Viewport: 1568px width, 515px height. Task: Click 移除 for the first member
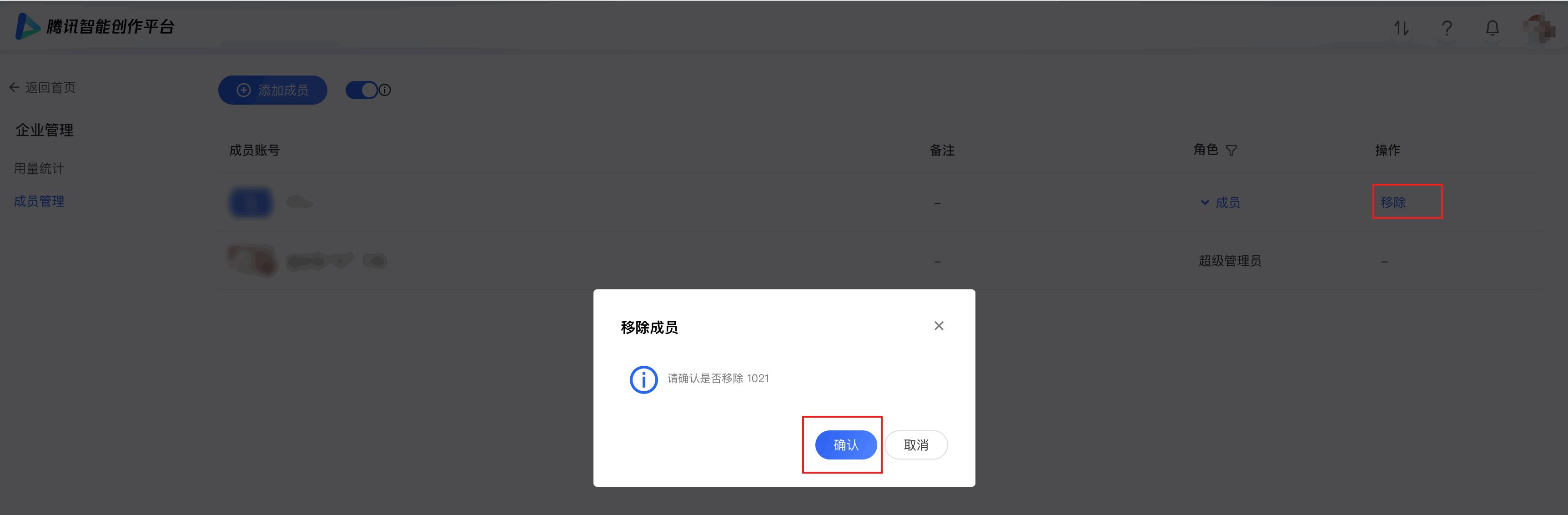pos(1393,202)
